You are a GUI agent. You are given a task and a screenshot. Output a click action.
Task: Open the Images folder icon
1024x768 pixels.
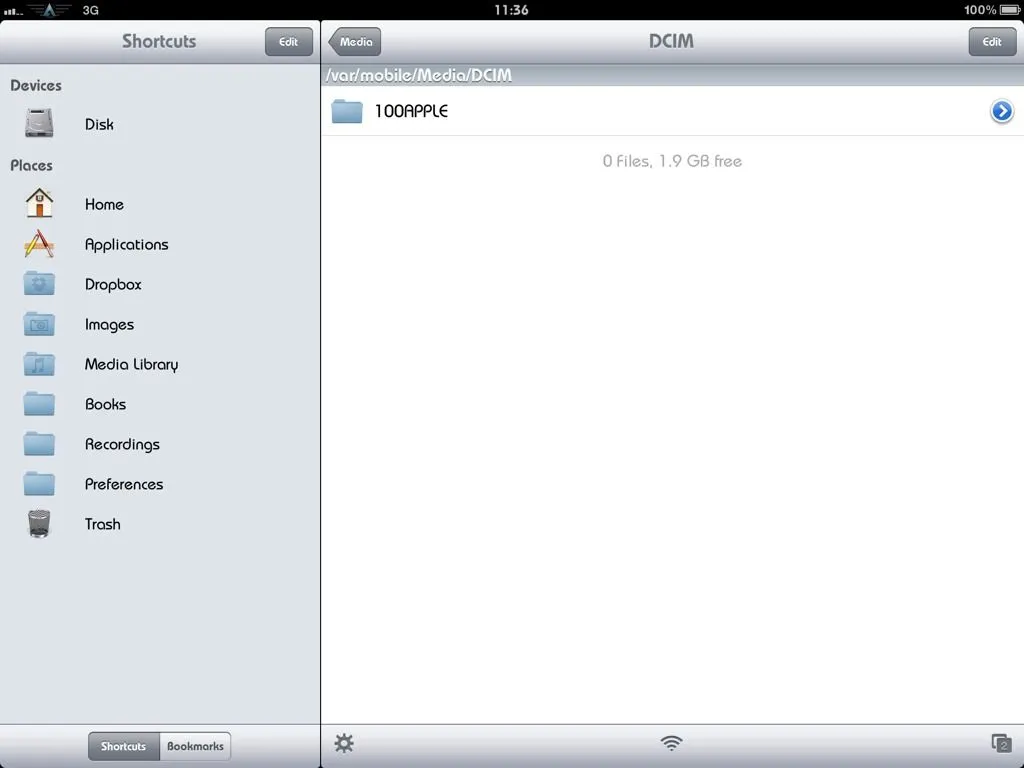39,324
